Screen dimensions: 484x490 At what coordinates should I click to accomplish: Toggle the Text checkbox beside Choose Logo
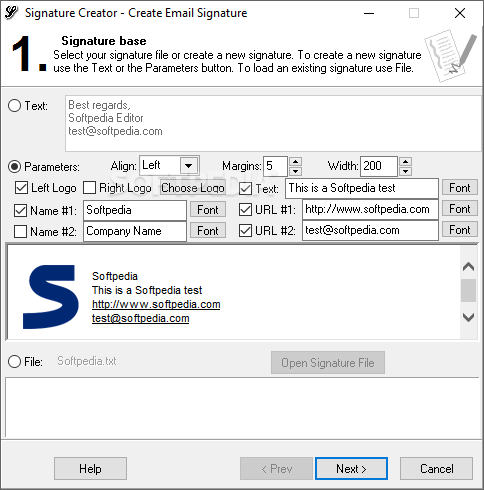pos(246,189)
